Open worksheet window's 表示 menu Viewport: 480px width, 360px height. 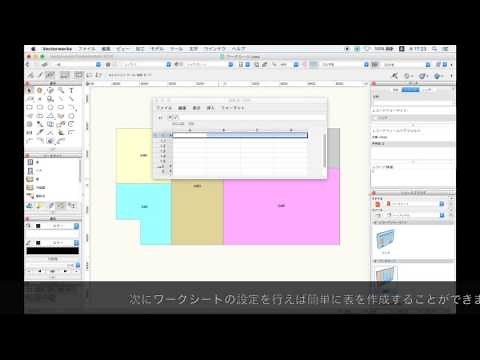(x=196, y=108)
